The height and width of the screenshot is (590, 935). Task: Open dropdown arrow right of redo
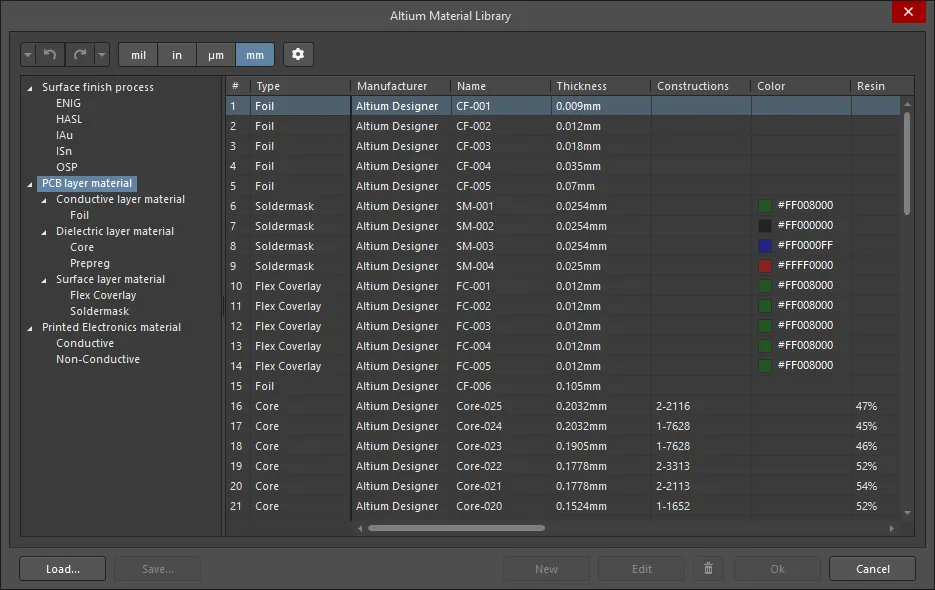[x=101, y=55]
